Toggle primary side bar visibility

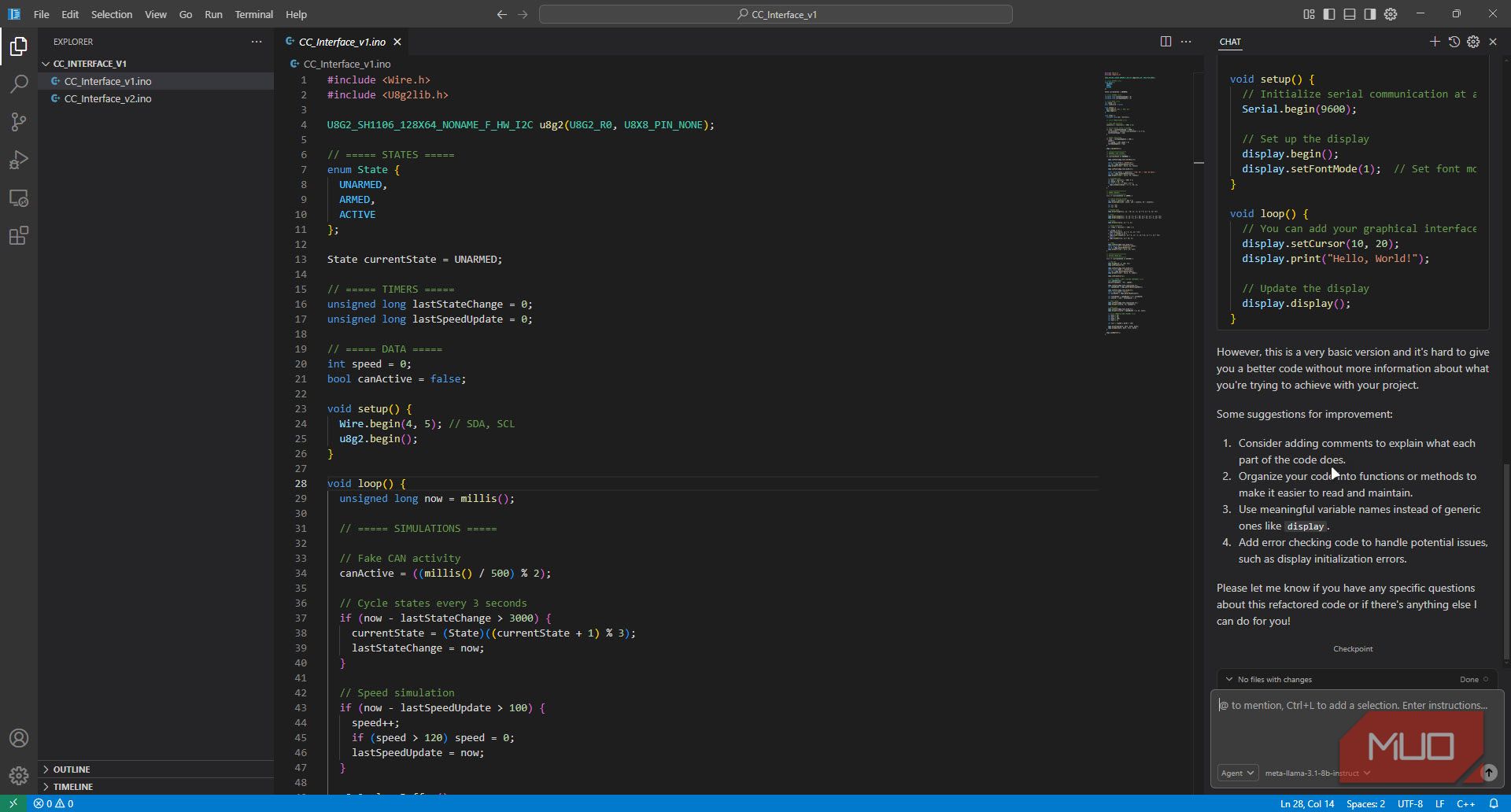click(x=1329, y=14)
